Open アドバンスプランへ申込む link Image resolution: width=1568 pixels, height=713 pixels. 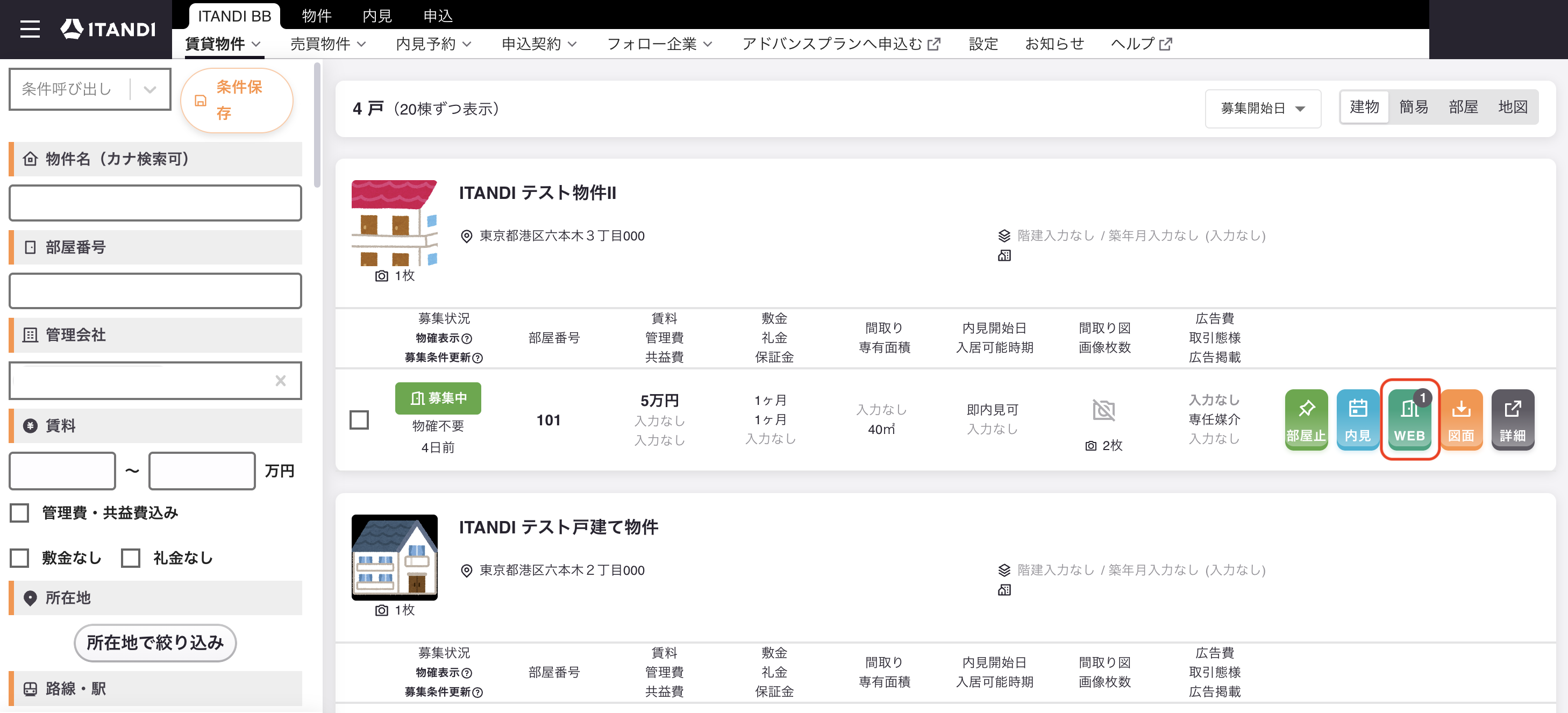[x=841, y=44]
